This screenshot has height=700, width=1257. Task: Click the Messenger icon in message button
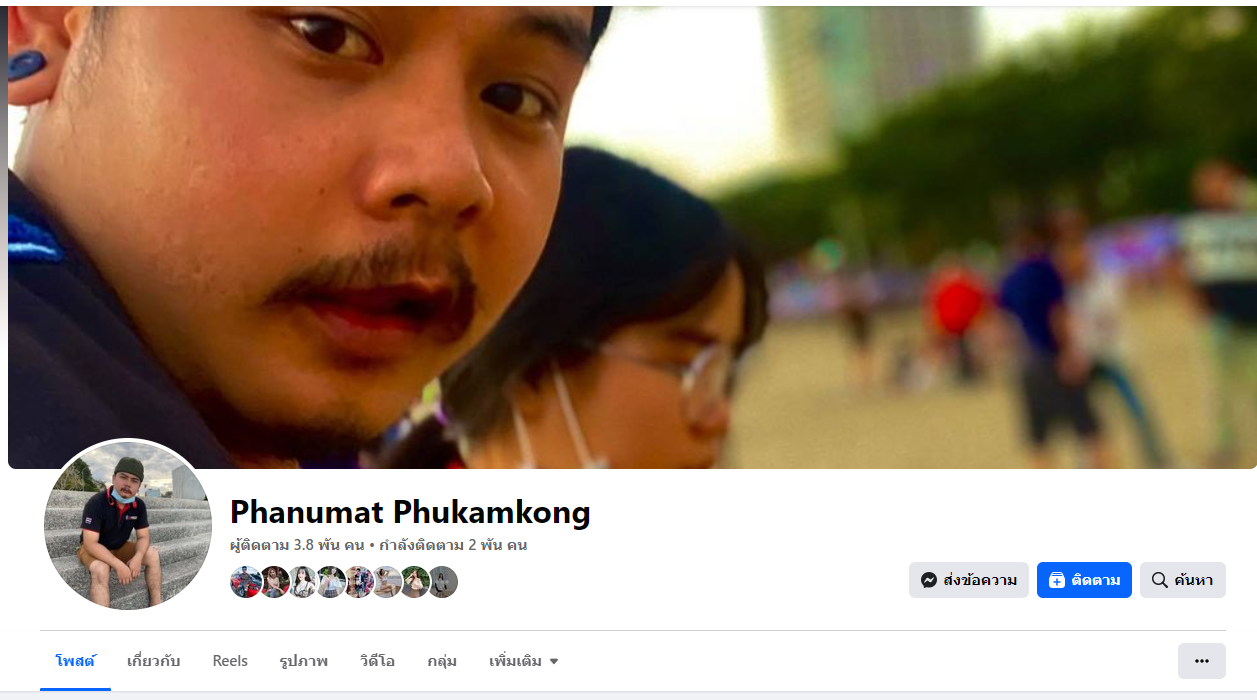pyautogui.click(x=929, y=580)
